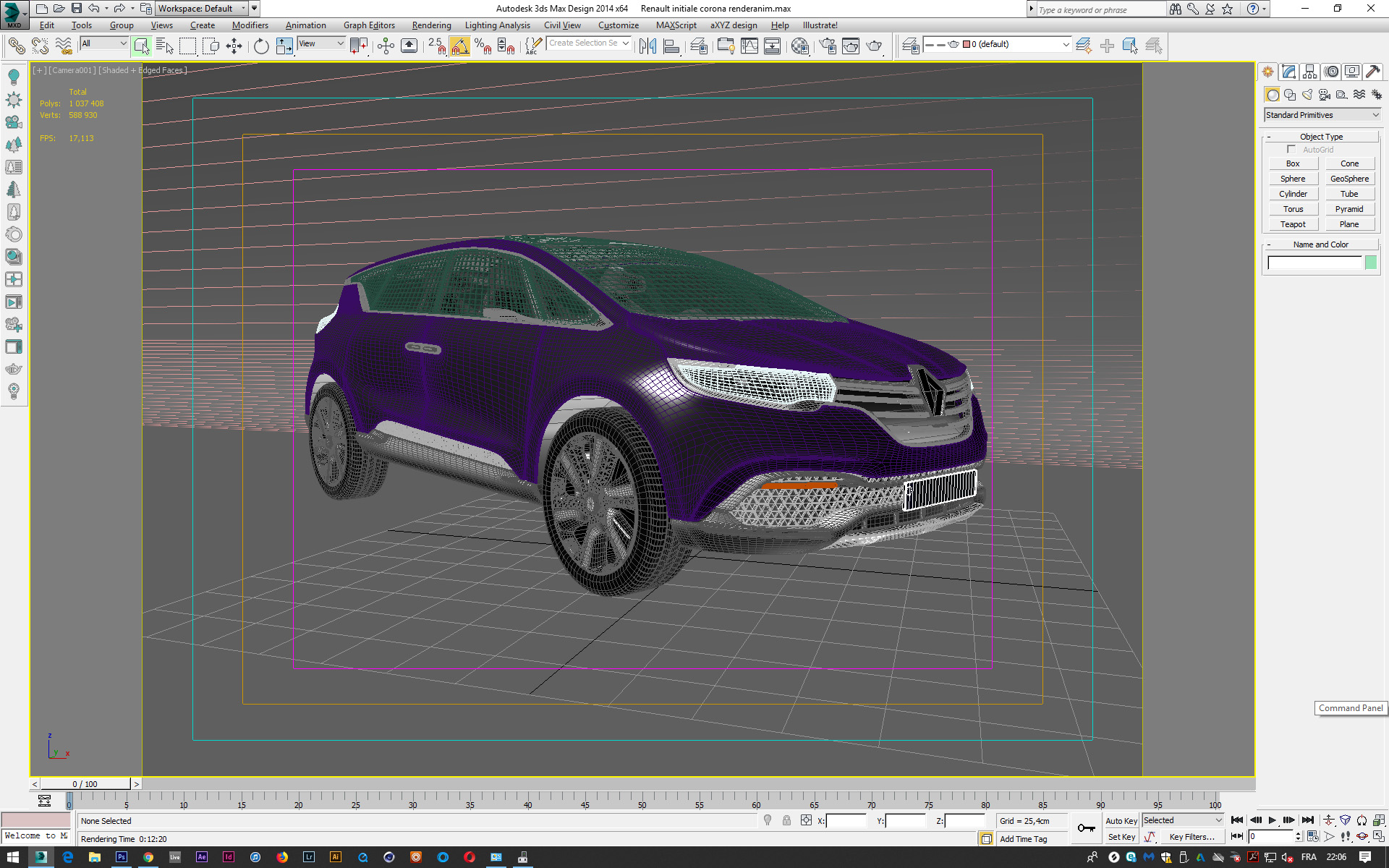Click the Teapot primitive button
1389x868 pixels.
point(1293,224)
